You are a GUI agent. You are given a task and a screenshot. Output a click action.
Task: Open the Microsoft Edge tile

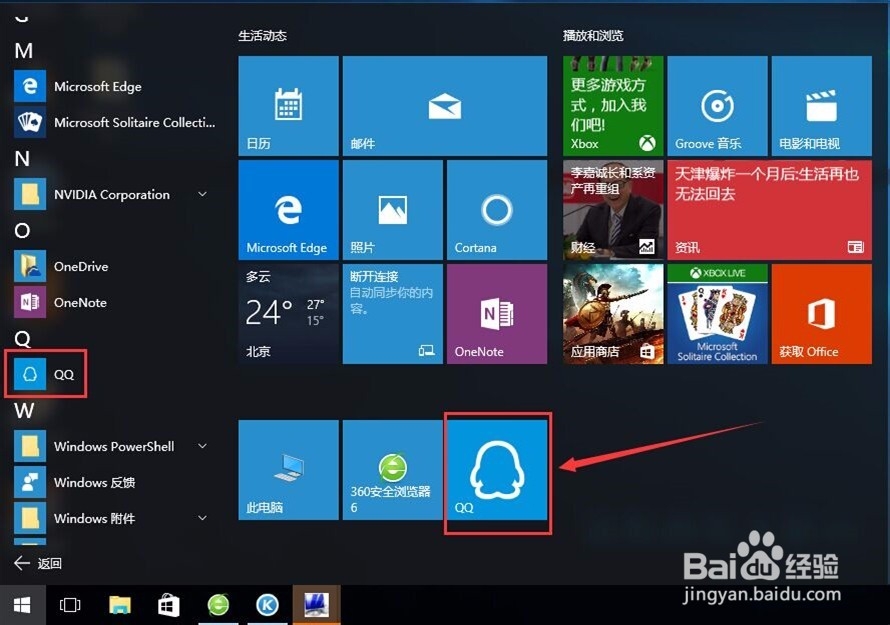(288, 210)
